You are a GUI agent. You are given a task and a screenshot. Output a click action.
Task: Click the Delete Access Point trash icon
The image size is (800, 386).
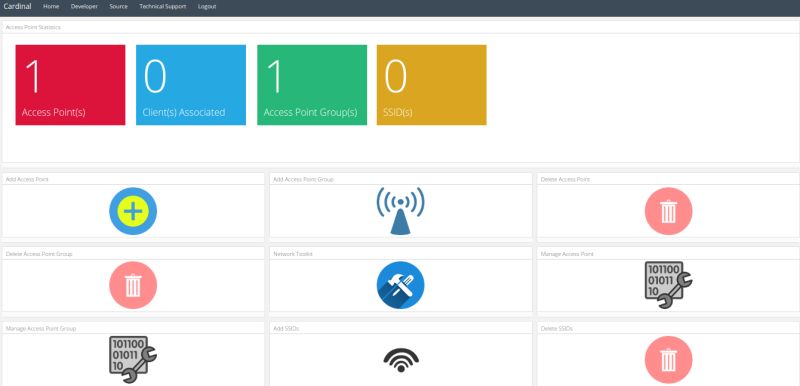668,211
